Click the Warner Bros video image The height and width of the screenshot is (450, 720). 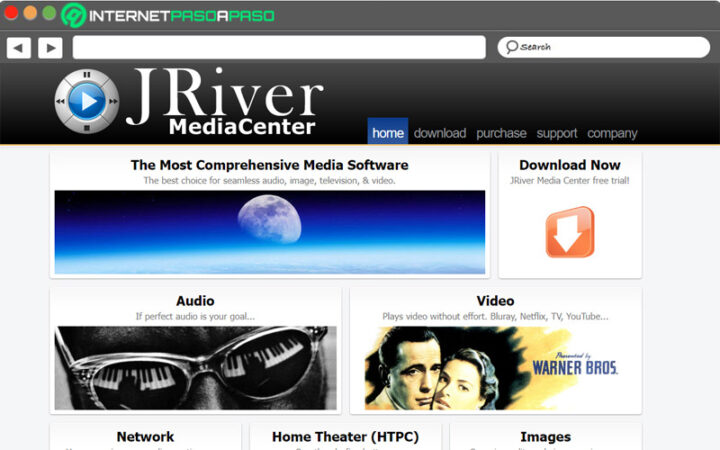pos(495,367)
